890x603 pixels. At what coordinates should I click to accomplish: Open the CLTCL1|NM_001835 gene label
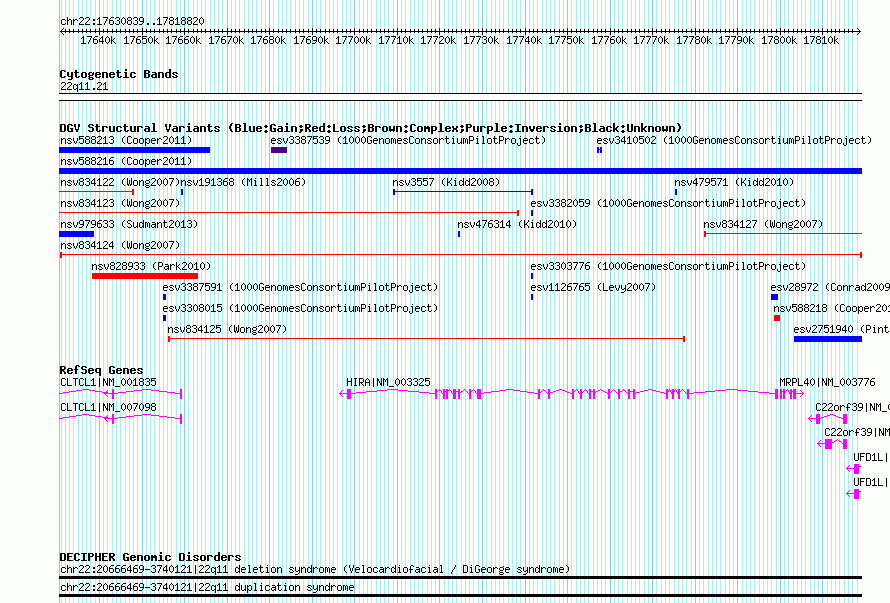108,382
